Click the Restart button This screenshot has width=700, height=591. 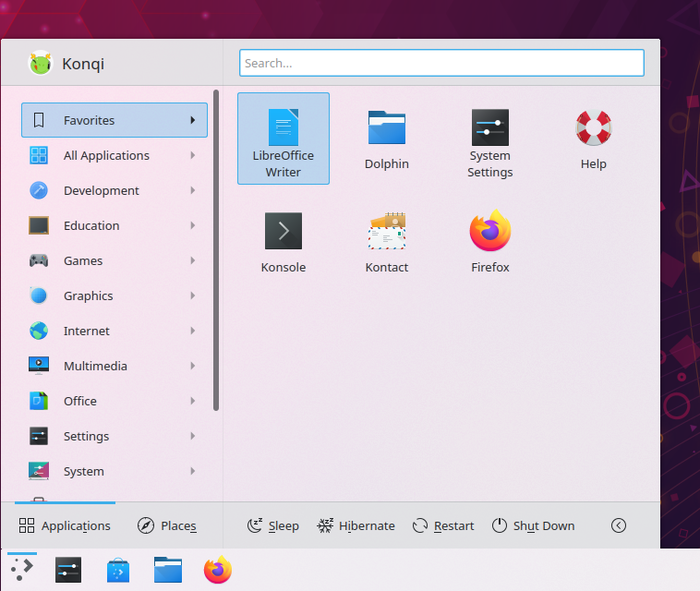443,526
